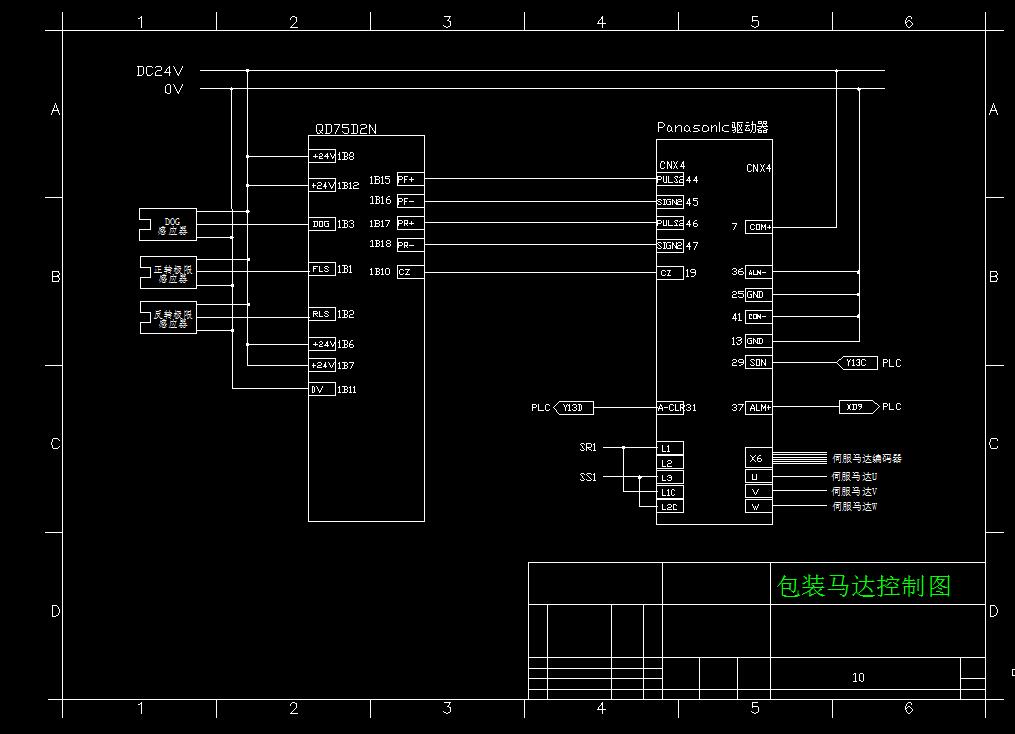Select the SR1 power label
The width and height of the screenshot is (1015, 734).
[x=588, y=447]
